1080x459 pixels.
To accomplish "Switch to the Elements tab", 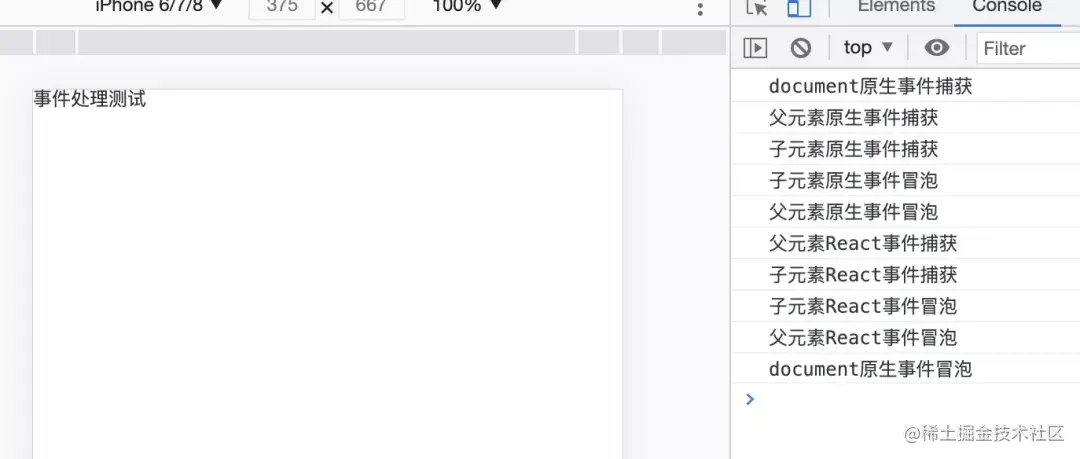I will [896, 6].
